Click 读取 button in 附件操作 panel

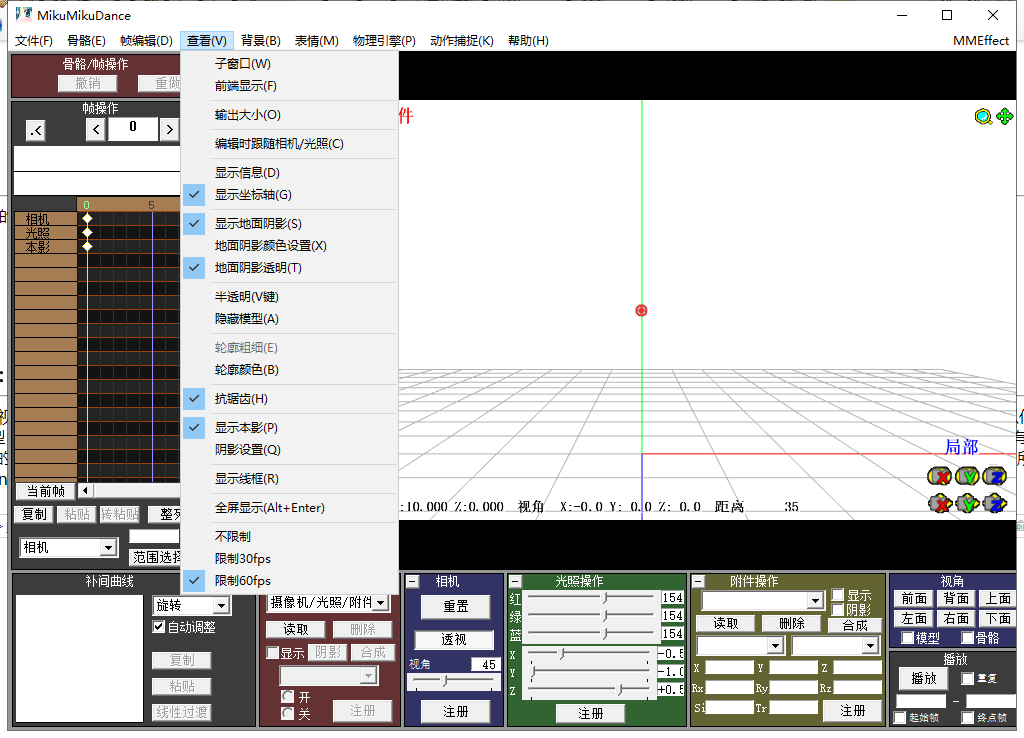726,624
